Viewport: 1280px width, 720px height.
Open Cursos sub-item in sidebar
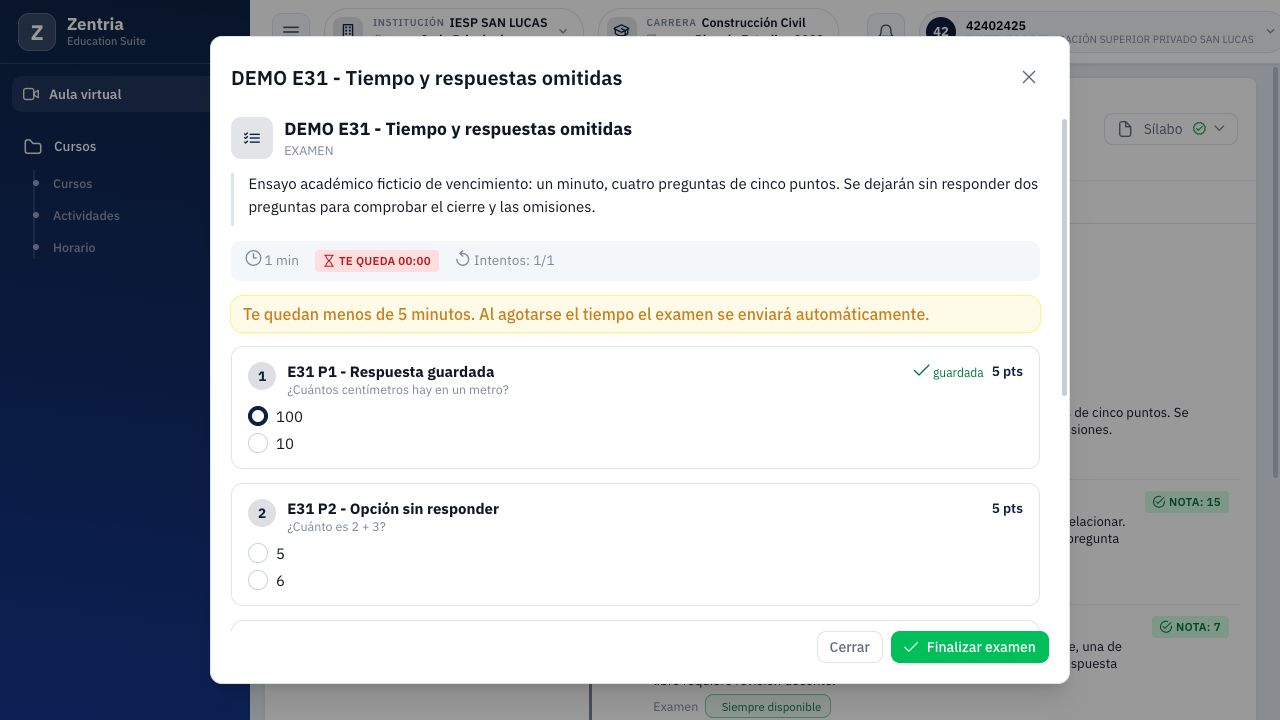(x=72, y=184)
